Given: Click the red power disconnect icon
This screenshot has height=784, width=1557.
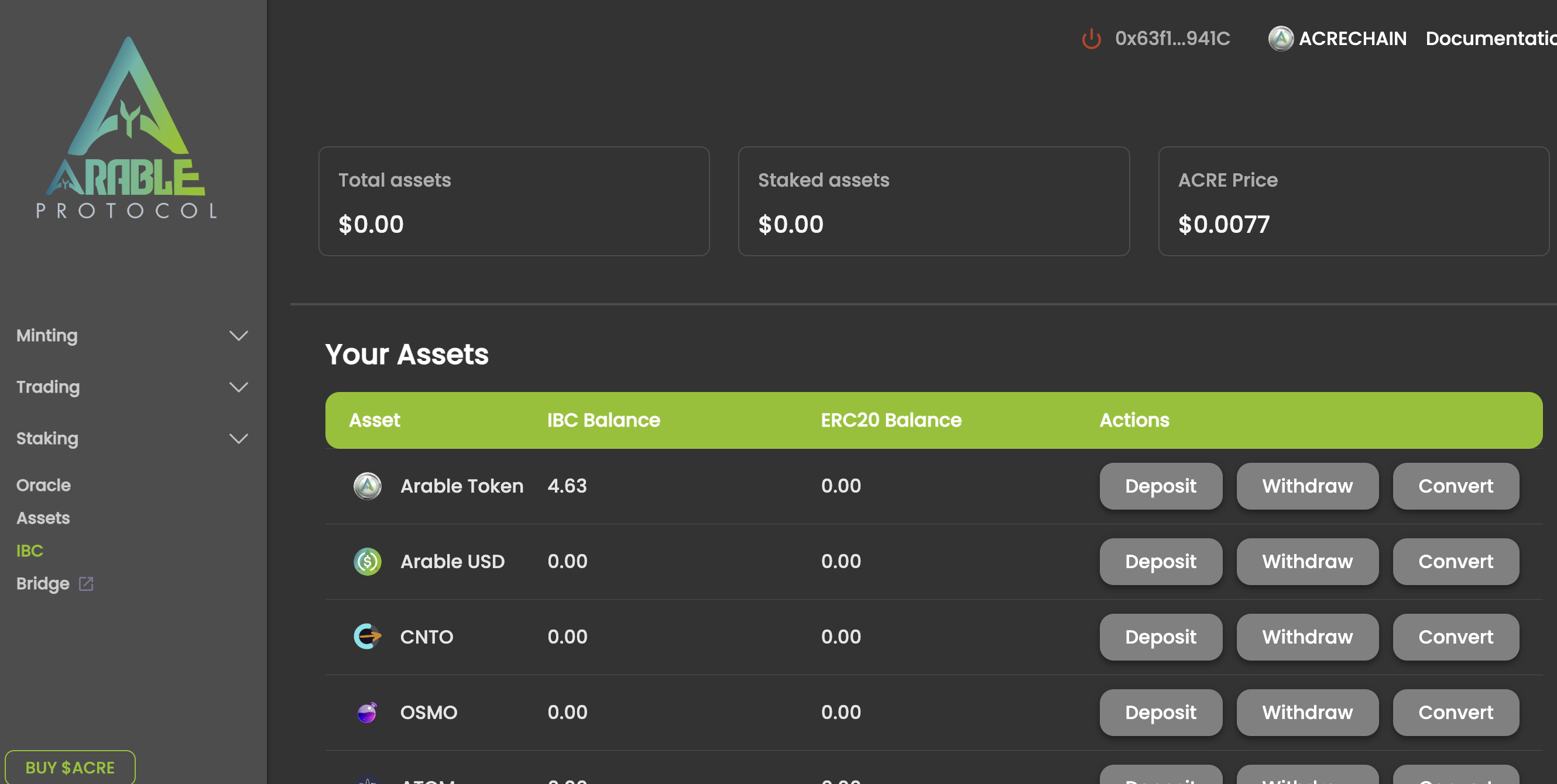Looking at the screenshot, I should pyautogui.click(x=1091, y=39).
